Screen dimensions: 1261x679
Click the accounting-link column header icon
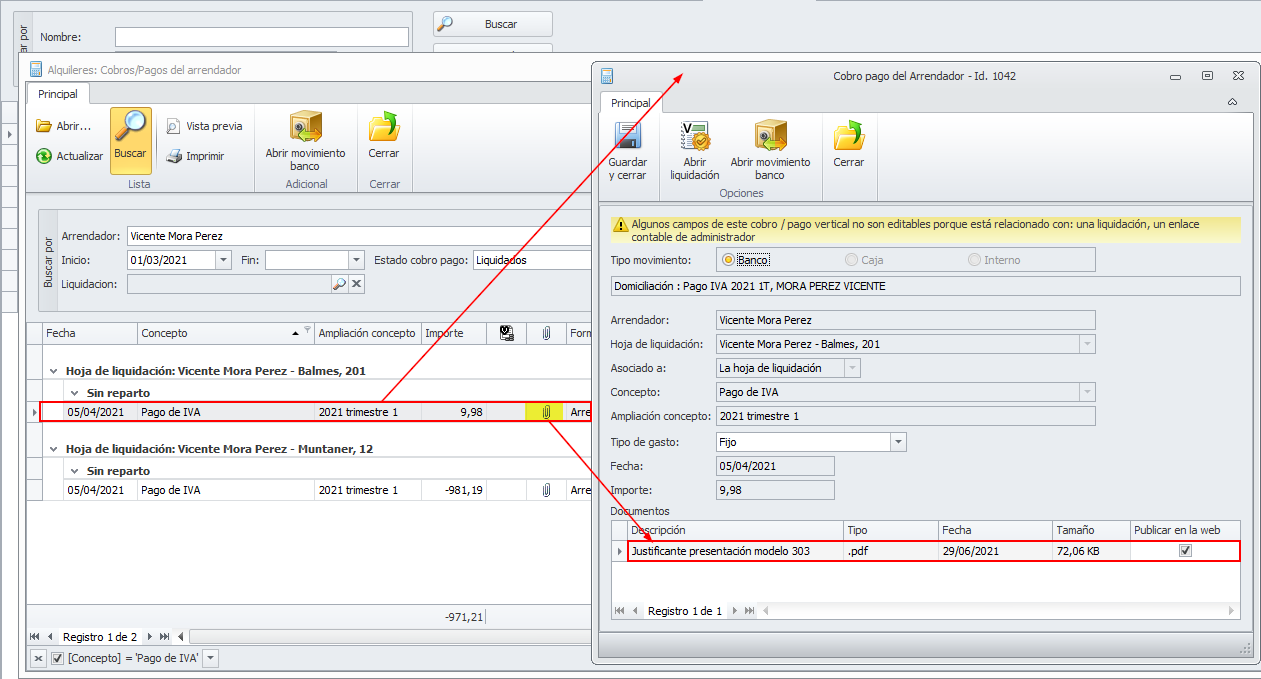[x=506, y=333]
